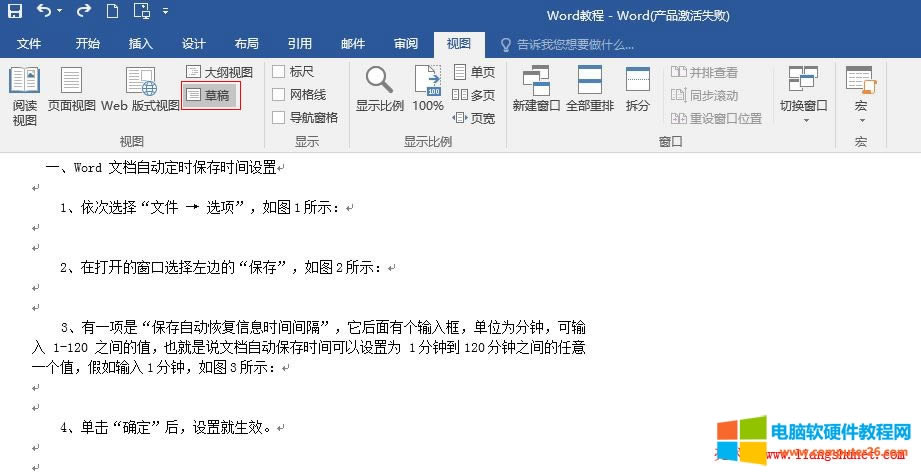This screenshot has height=472, width=921.
Task: Click 并排查看 view side by side
Action: 704,72
